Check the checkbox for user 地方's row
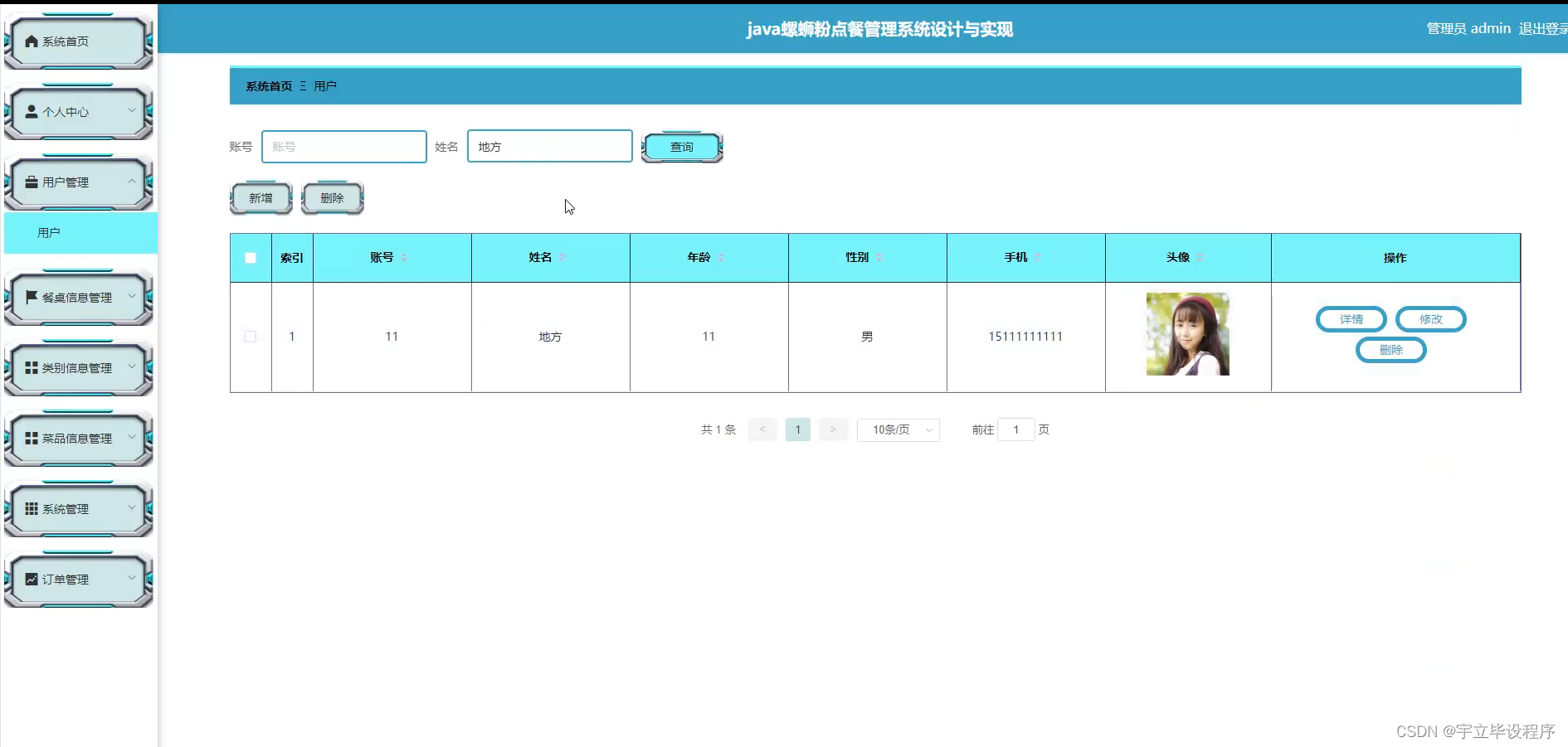 point(250,337)
